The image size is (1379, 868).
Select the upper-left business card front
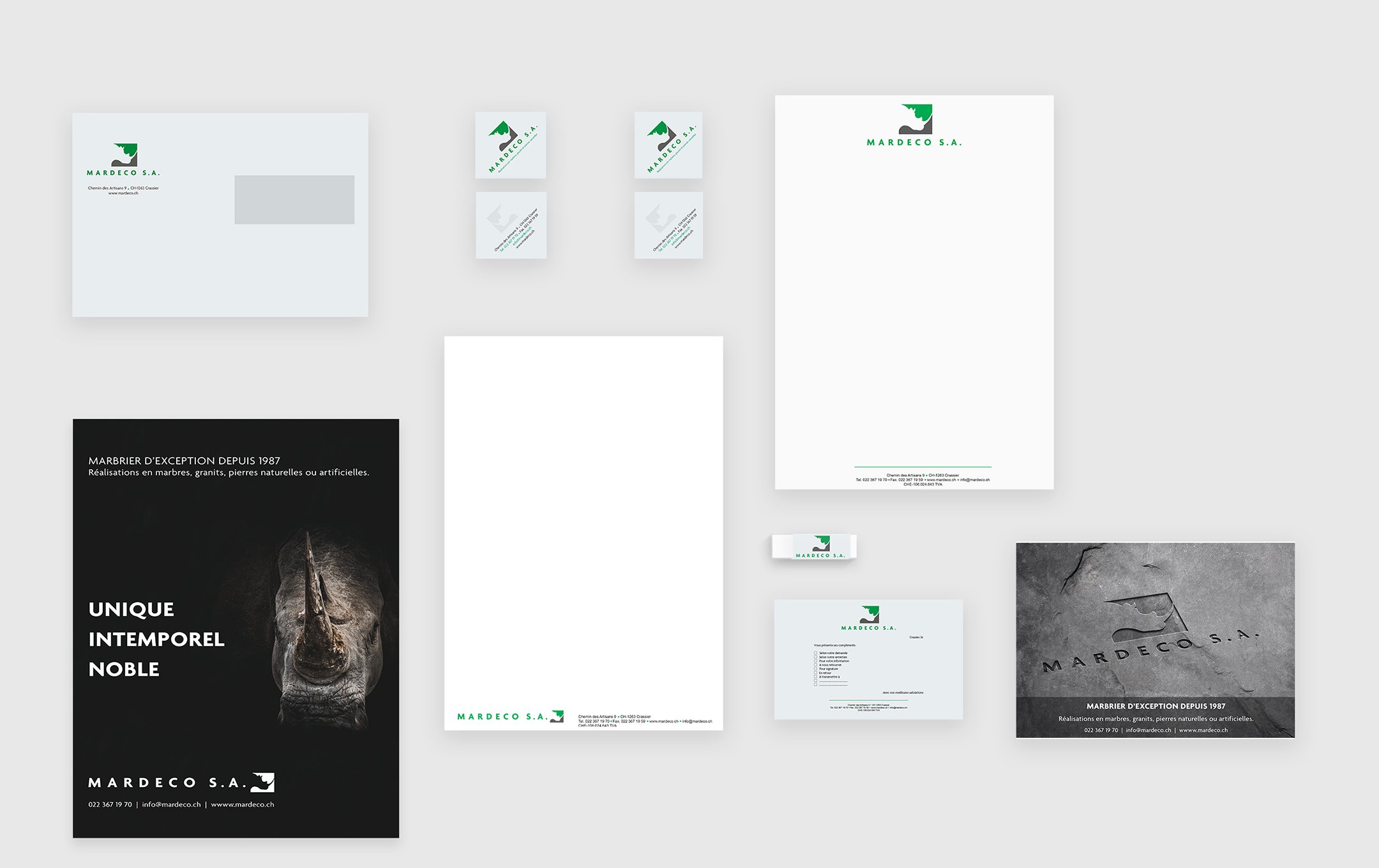(511, 145)
